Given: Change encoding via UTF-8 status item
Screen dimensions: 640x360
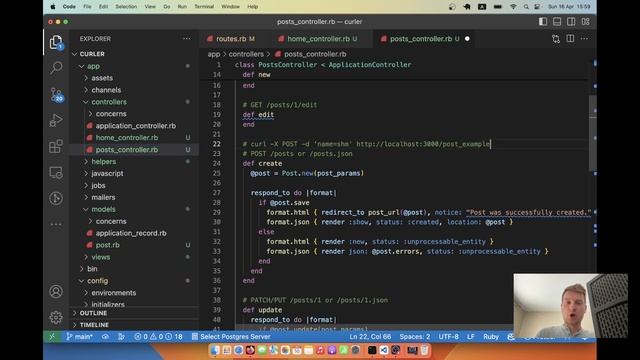Looking at the screenshot, I should 449,337.
